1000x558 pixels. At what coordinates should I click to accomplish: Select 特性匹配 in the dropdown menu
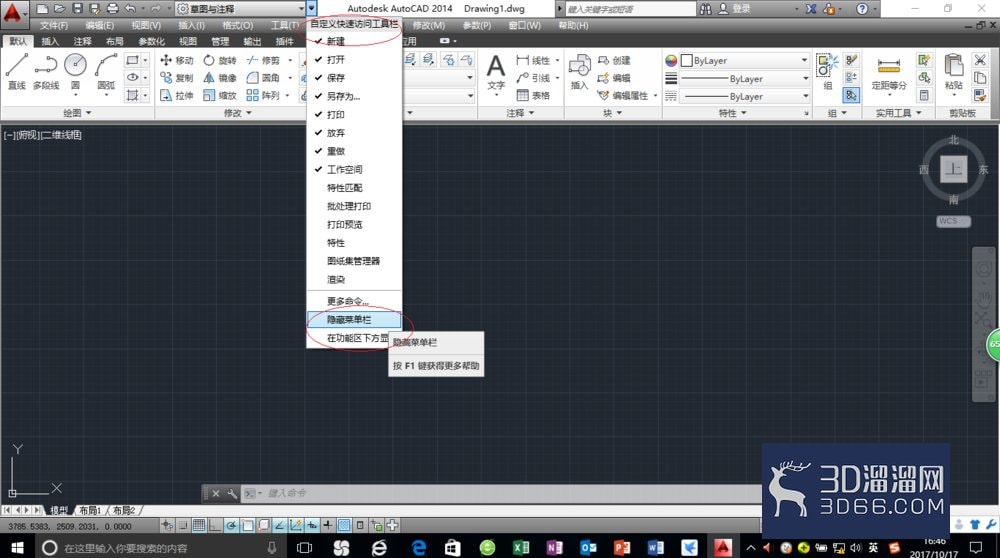[354, 188]
